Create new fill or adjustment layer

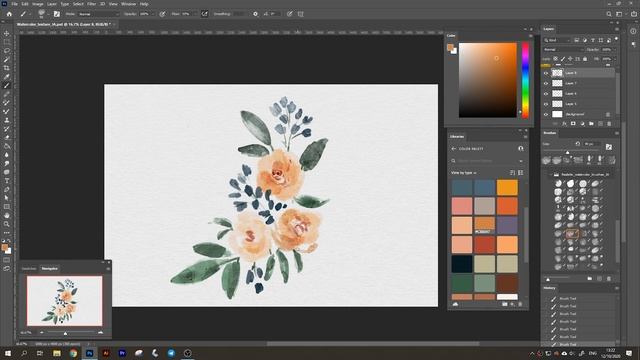point(582,124)
